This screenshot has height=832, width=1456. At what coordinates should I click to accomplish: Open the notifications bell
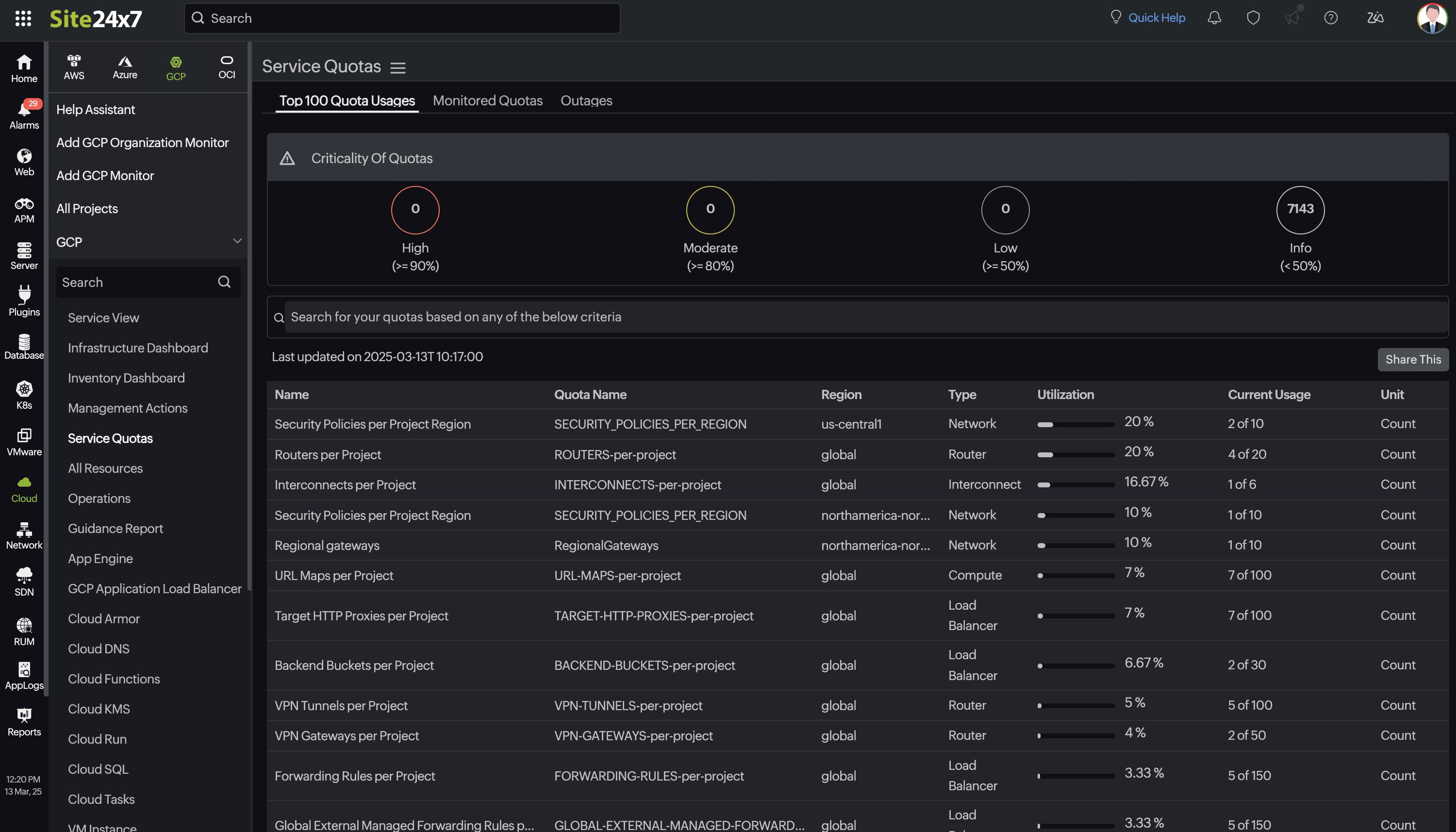click(1214, 17)
